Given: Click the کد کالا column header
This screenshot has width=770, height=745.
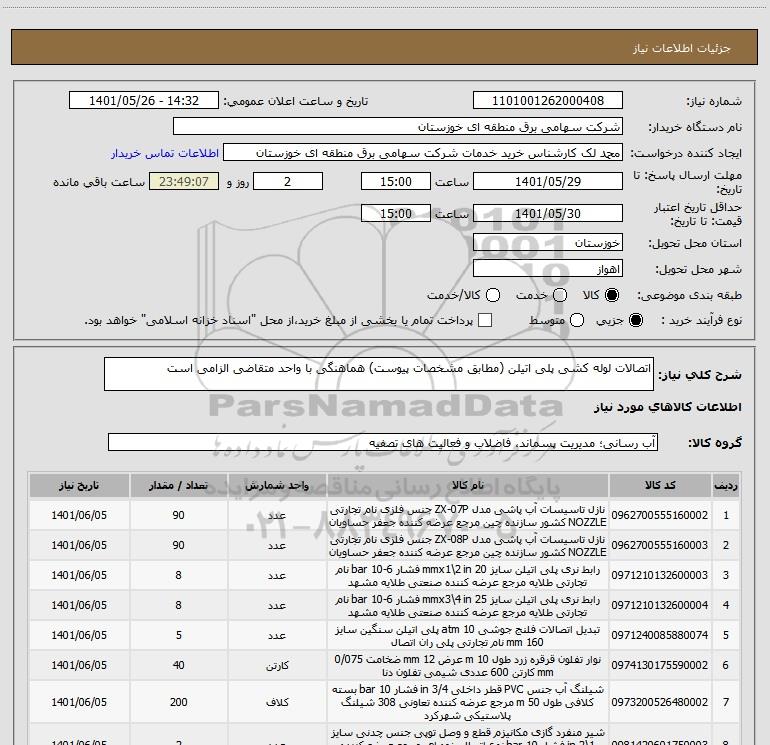Looking at the screenshot, I should point(658,485).
